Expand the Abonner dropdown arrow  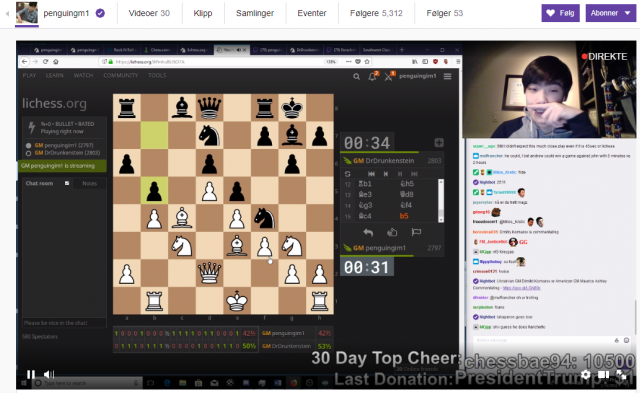(627, 13)
